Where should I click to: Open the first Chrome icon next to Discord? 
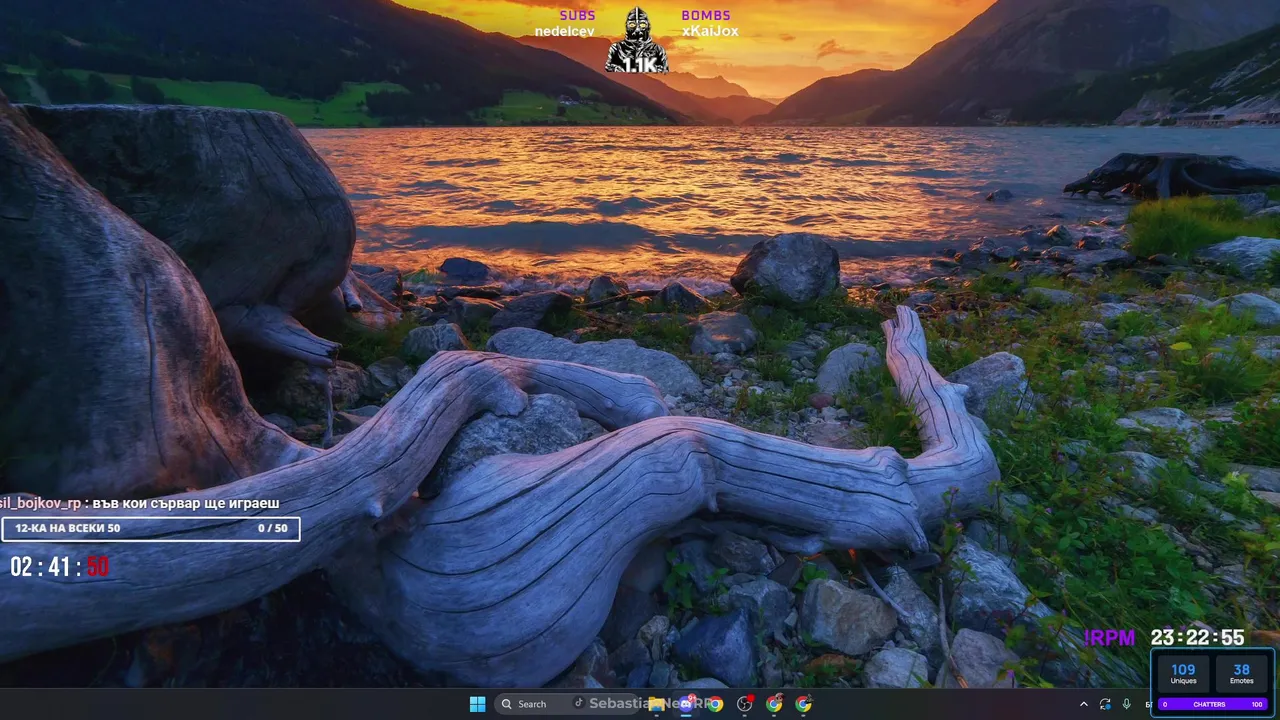coord(715,704)
